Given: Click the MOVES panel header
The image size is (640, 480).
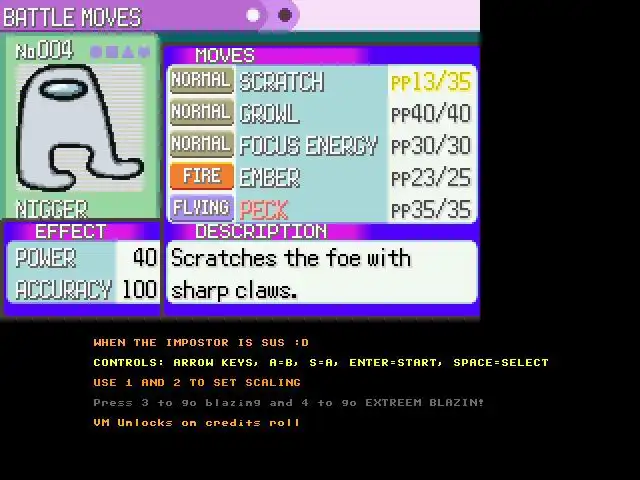Looking at the screenshot, I should coord(225,55).
